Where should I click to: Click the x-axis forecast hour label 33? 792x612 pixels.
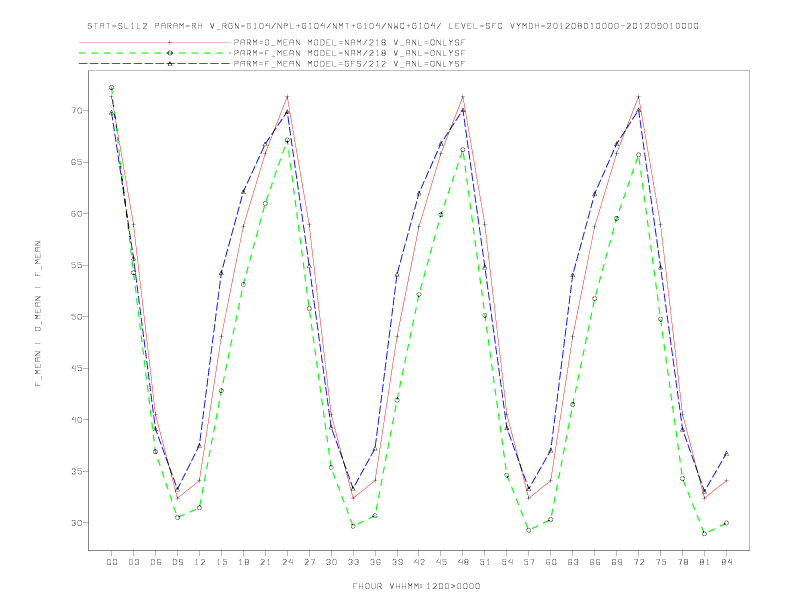(x=353, y=562)
